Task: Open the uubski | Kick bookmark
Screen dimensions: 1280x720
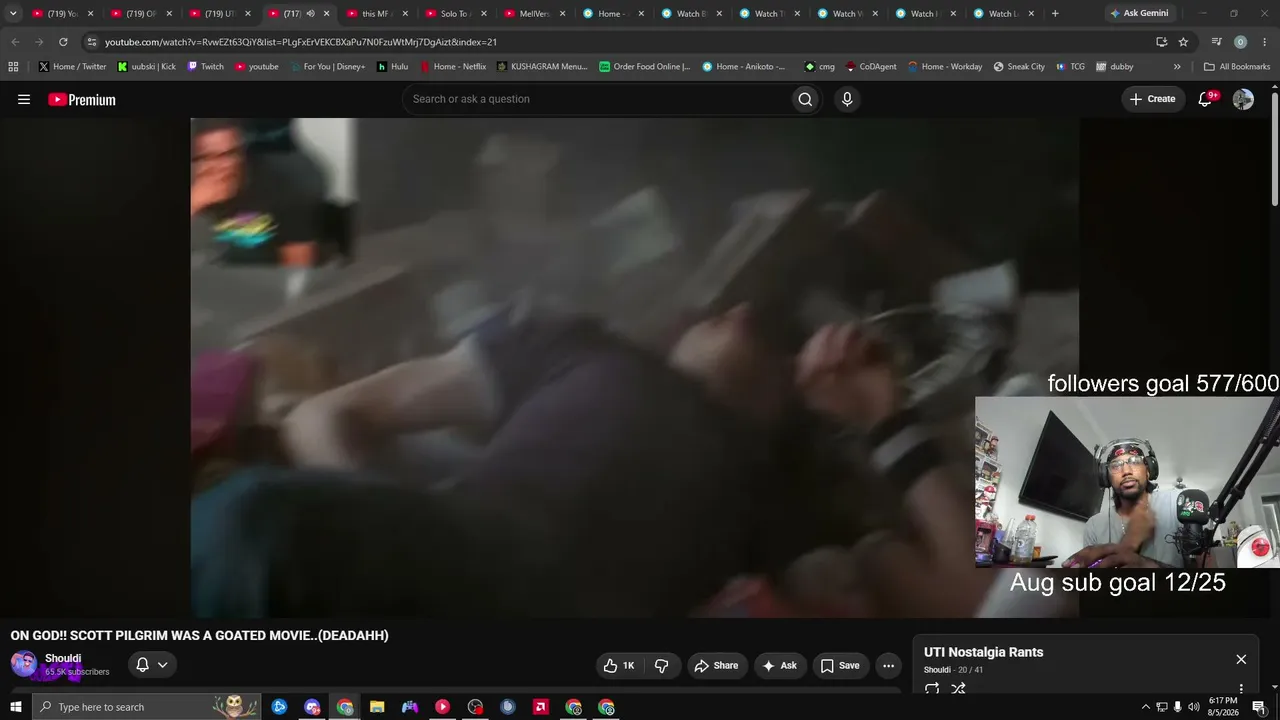Action: pyautogui.click(x=146, y=67)
